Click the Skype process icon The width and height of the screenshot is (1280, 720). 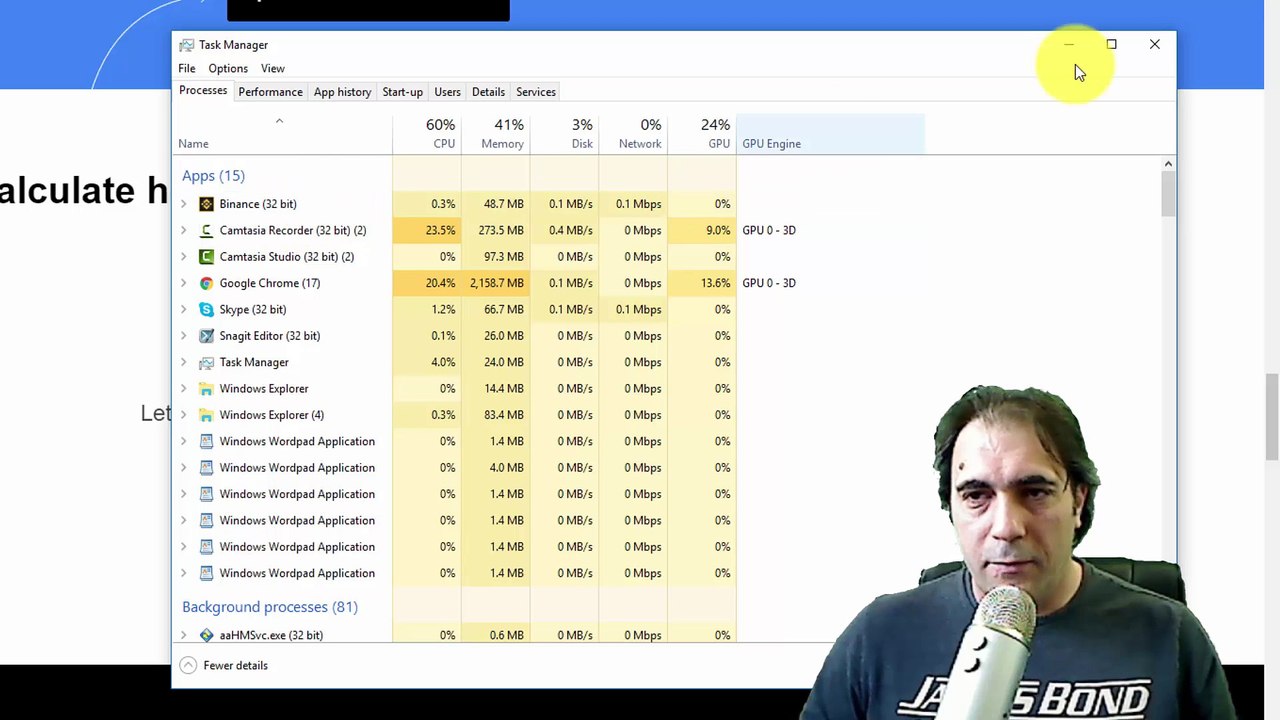(206, 310)
